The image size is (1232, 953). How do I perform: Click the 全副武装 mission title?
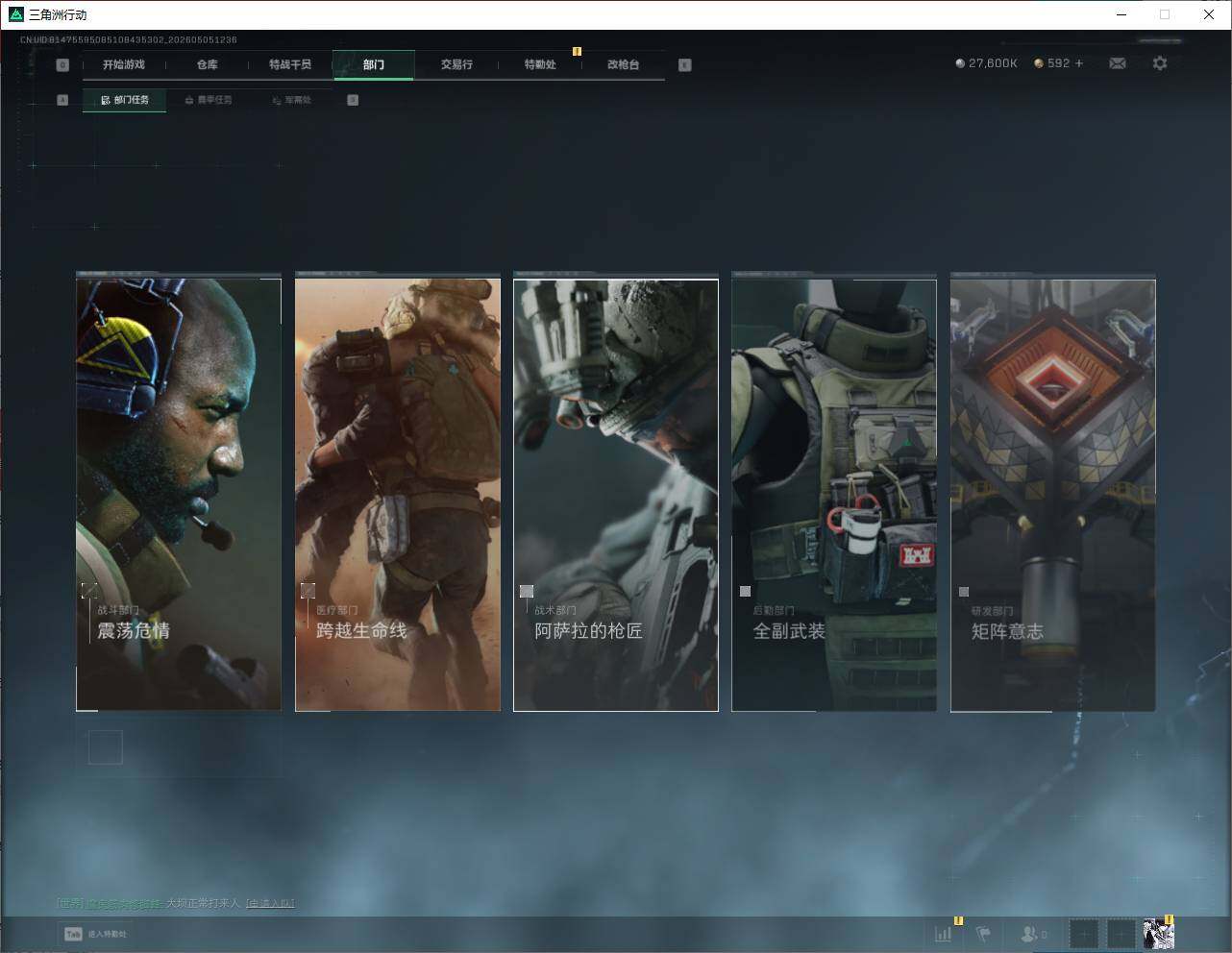point(789,631)
